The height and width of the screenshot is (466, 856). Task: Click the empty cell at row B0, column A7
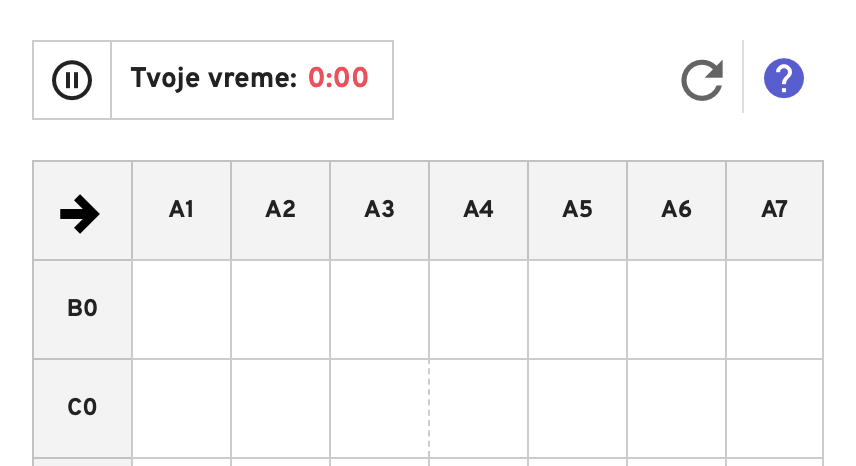[775, 309]
